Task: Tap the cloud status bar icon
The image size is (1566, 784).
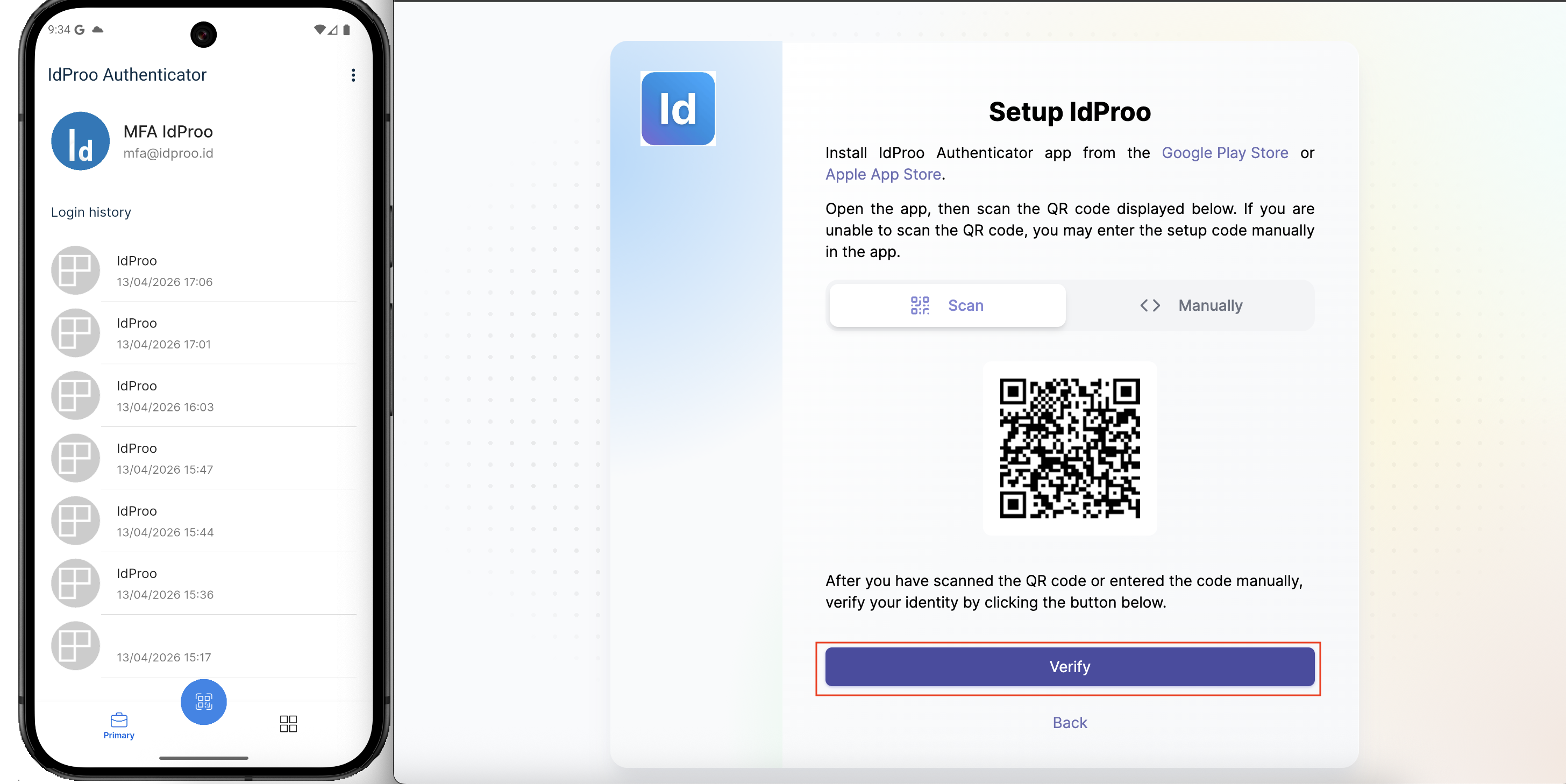Action: (97, 29)
